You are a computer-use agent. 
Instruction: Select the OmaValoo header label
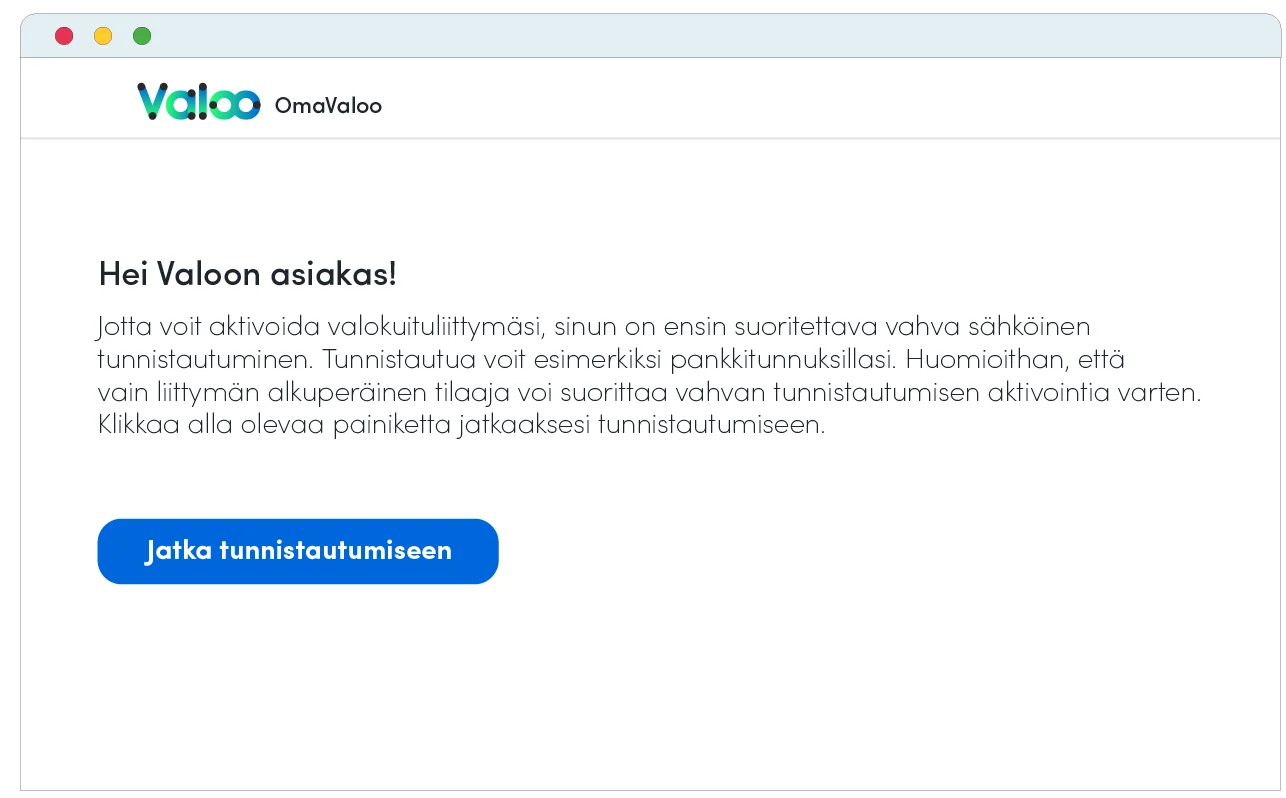pyautogui.click(x=328, y=106)
